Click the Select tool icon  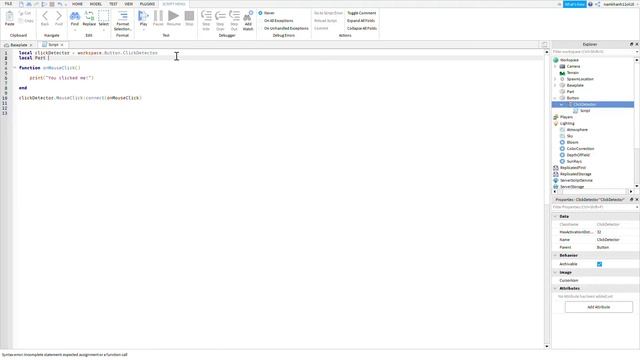104,16
